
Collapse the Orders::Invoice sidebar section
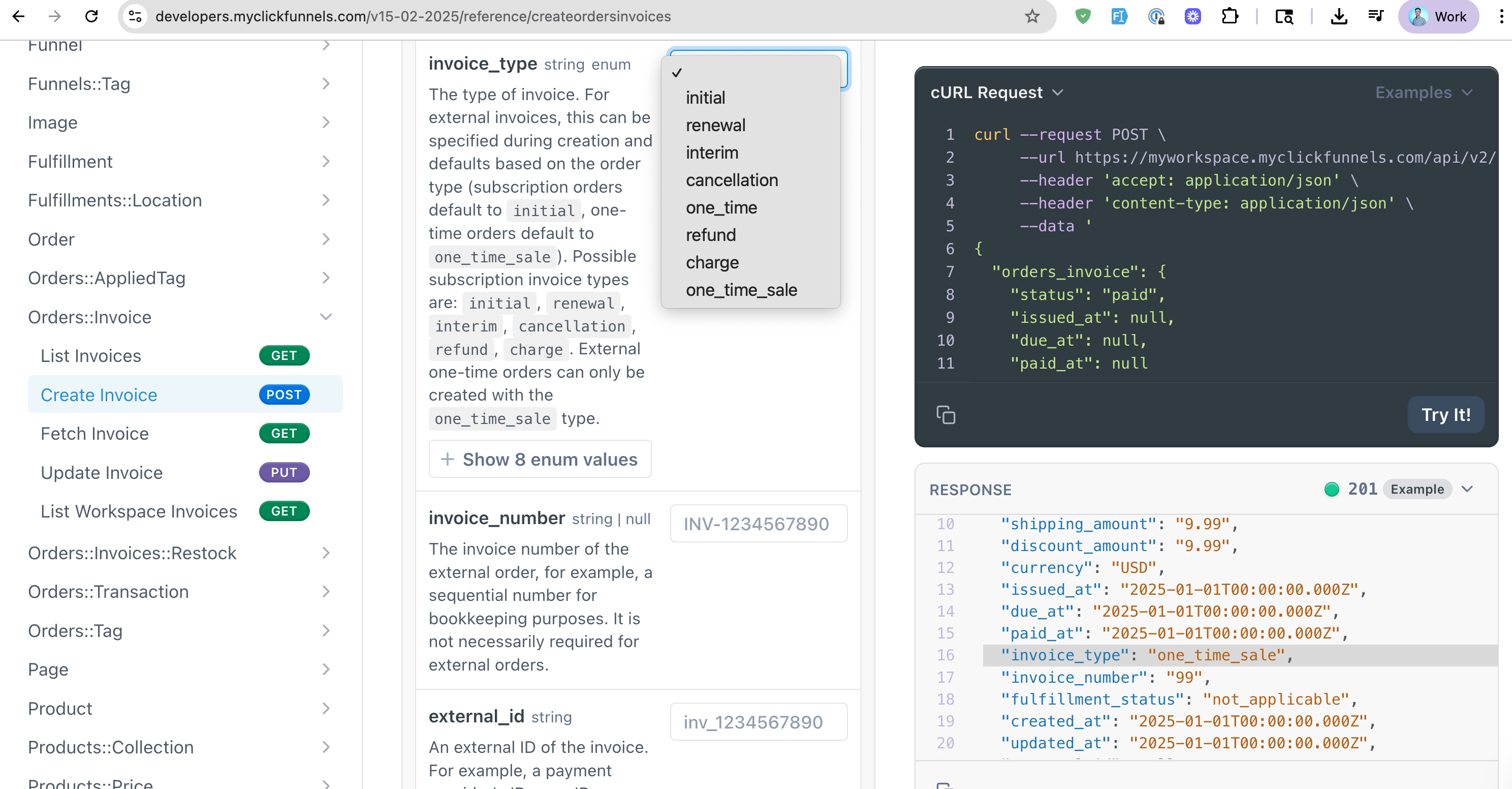[326, 317]
